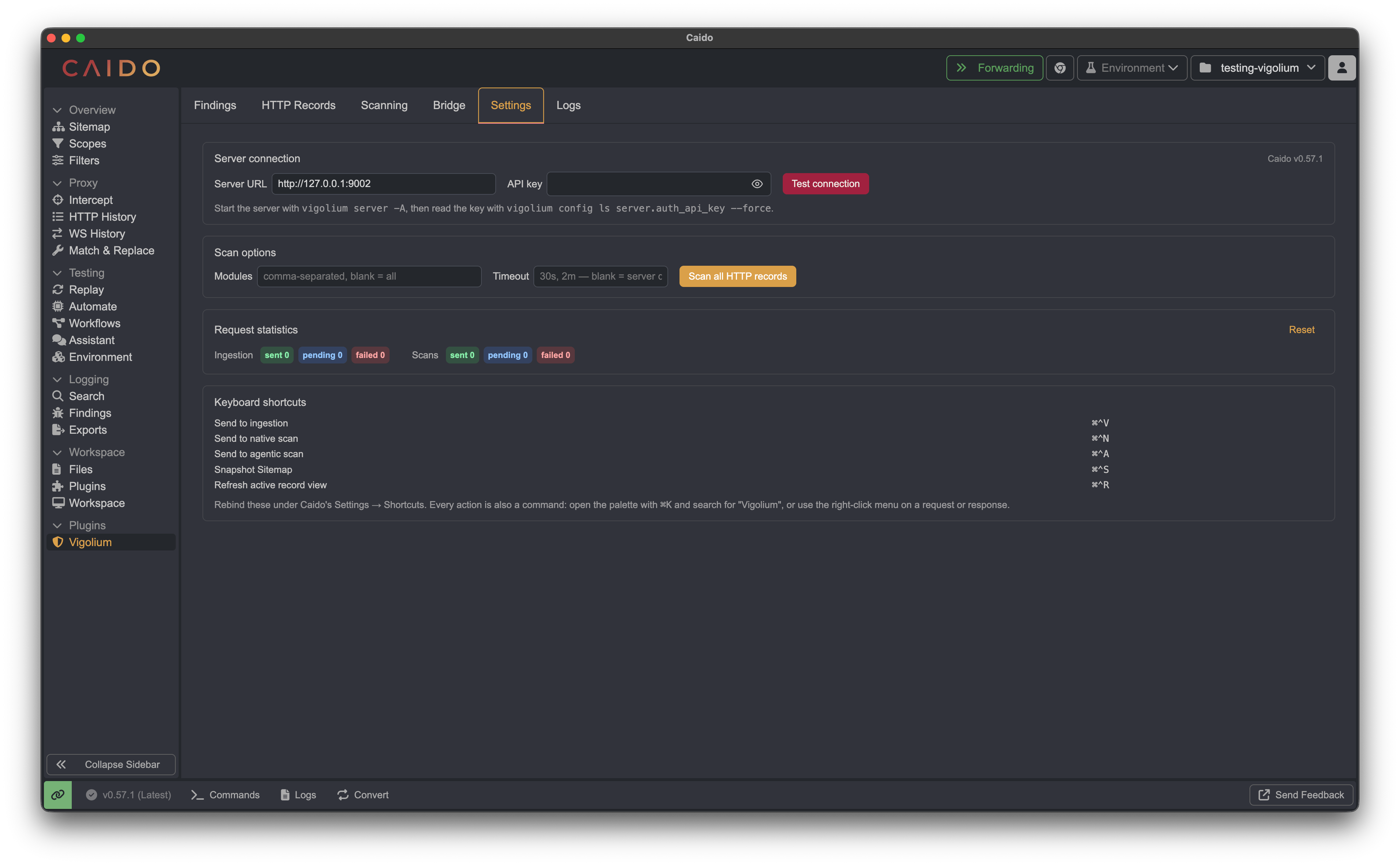
Task: Select the Settings tab
Action: click(511, 105)
